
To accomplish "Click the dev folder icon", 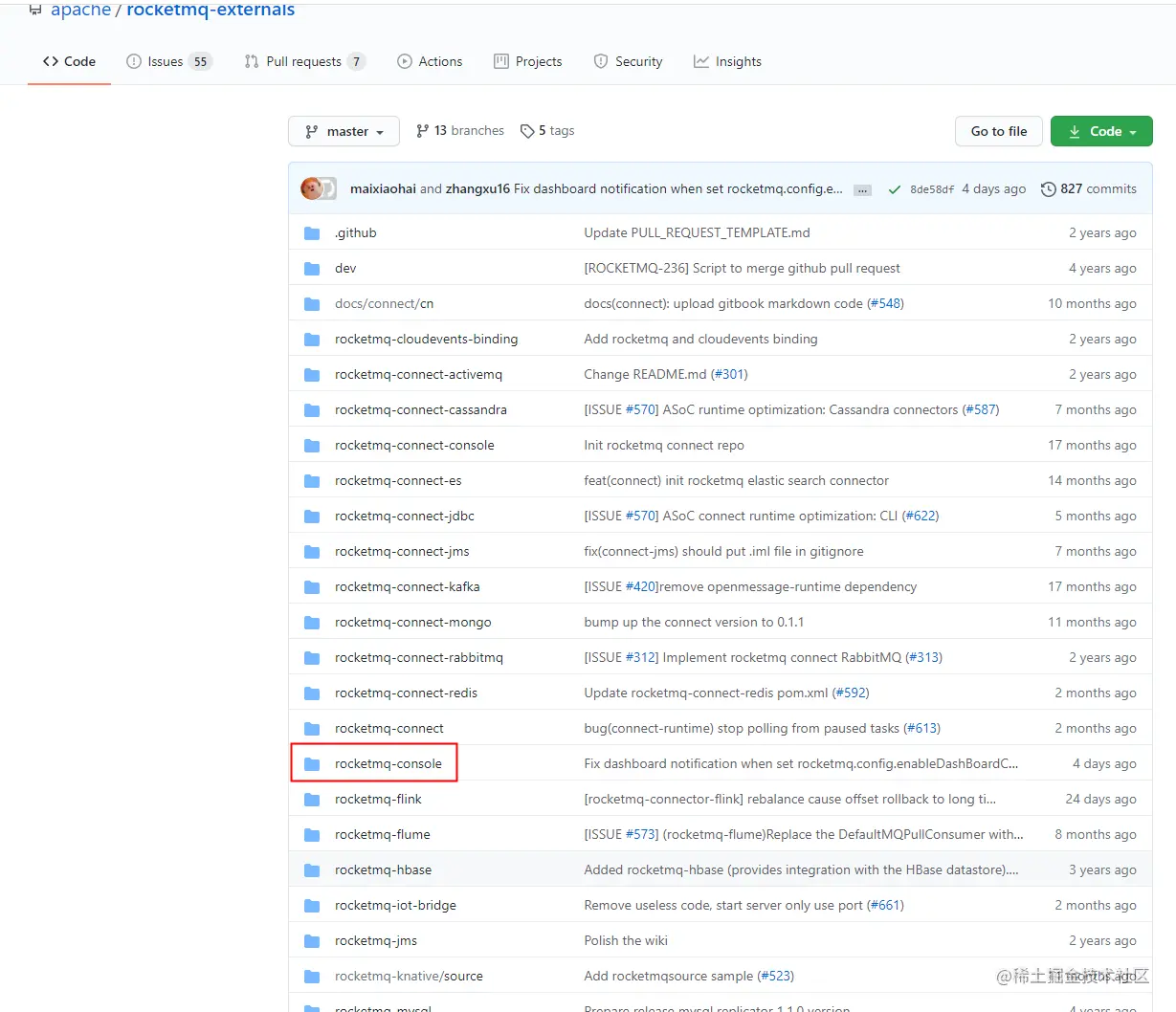I will pos(312,269).
